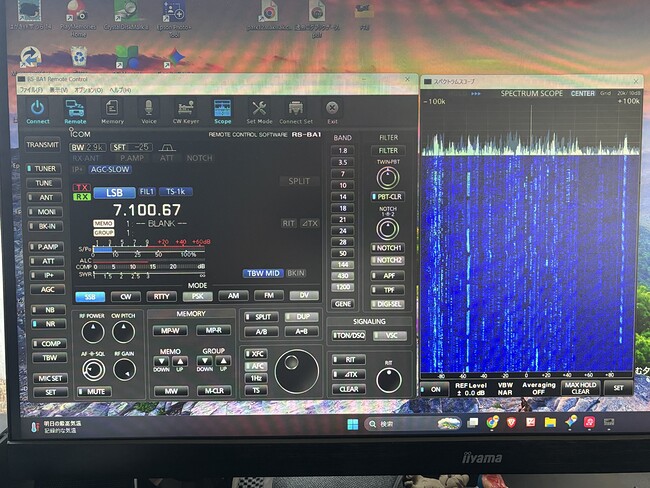Click the RF POWER knob

click(x=93, y=332)
